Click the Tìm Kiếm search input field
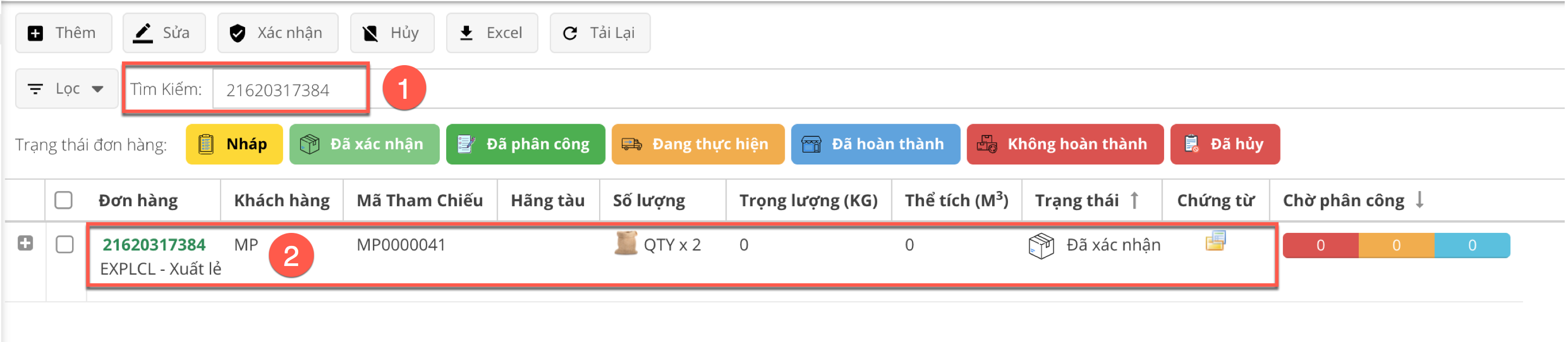Image resolution: width=1568 pixels, height=342 pixels. tap(288, 90)
